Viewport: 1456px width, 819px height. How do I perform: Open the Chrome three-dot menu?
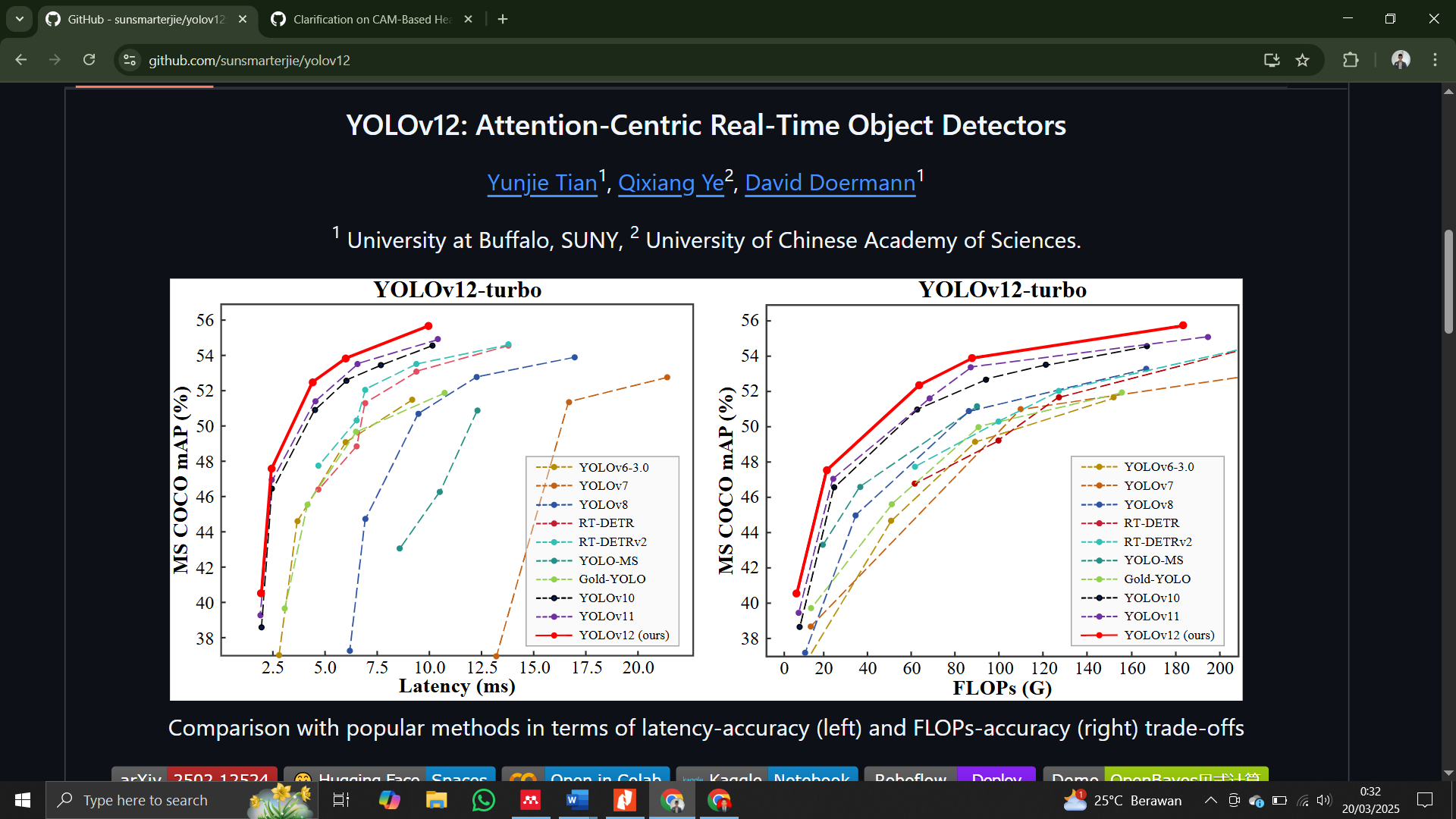tap(1435, 60)
